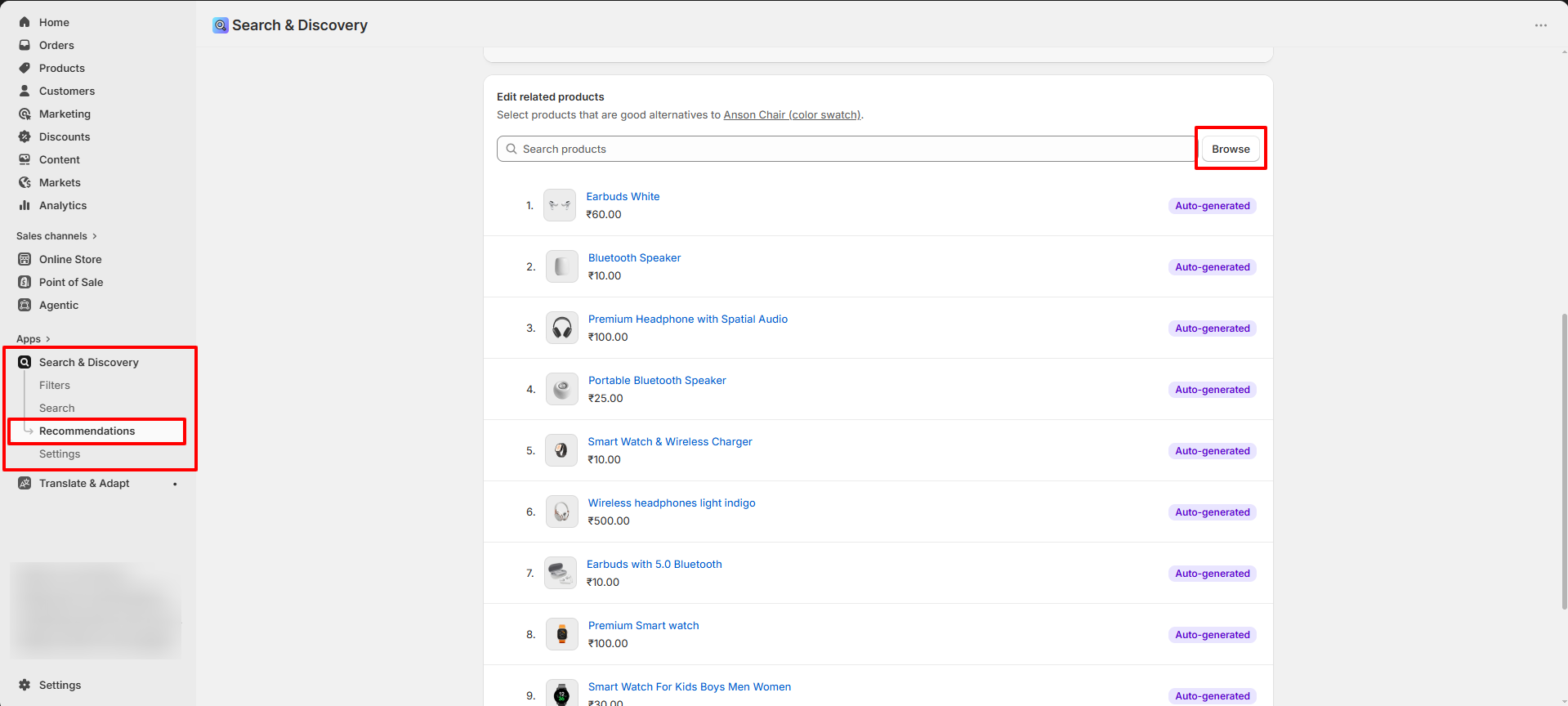Click the Analytics bar chart icon
The image size is (1568, 706).
[x=25, y=205]
